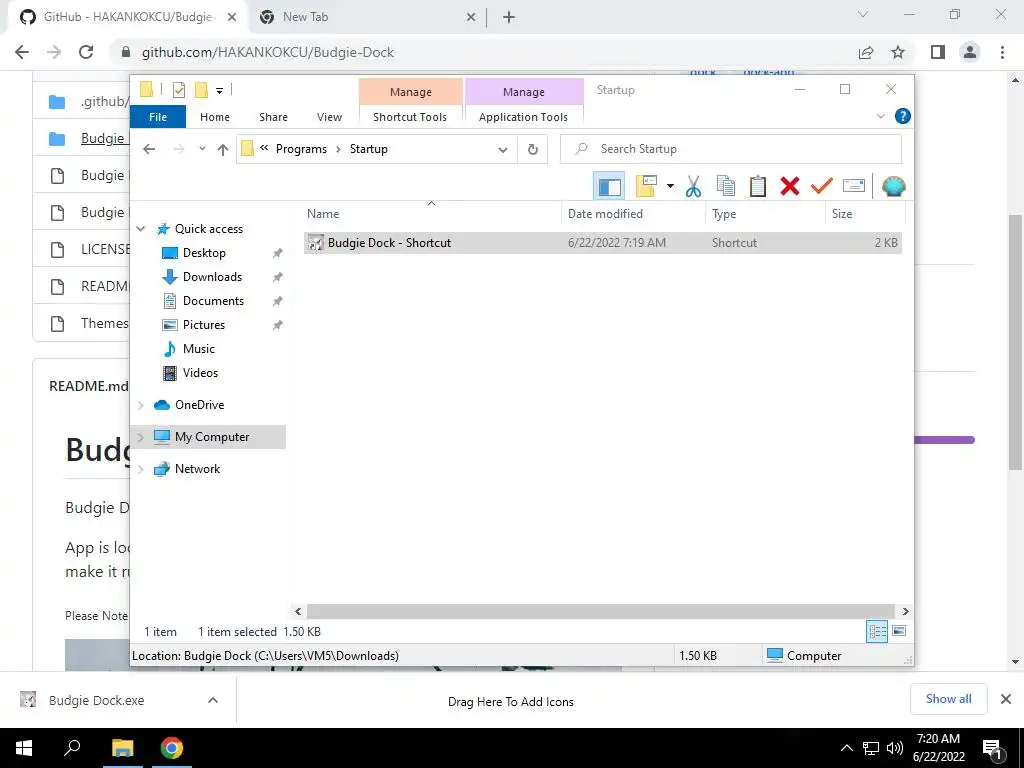Toggle the navigation pane icon
This screenshot has width=1024, height=768.
point(609,187)
